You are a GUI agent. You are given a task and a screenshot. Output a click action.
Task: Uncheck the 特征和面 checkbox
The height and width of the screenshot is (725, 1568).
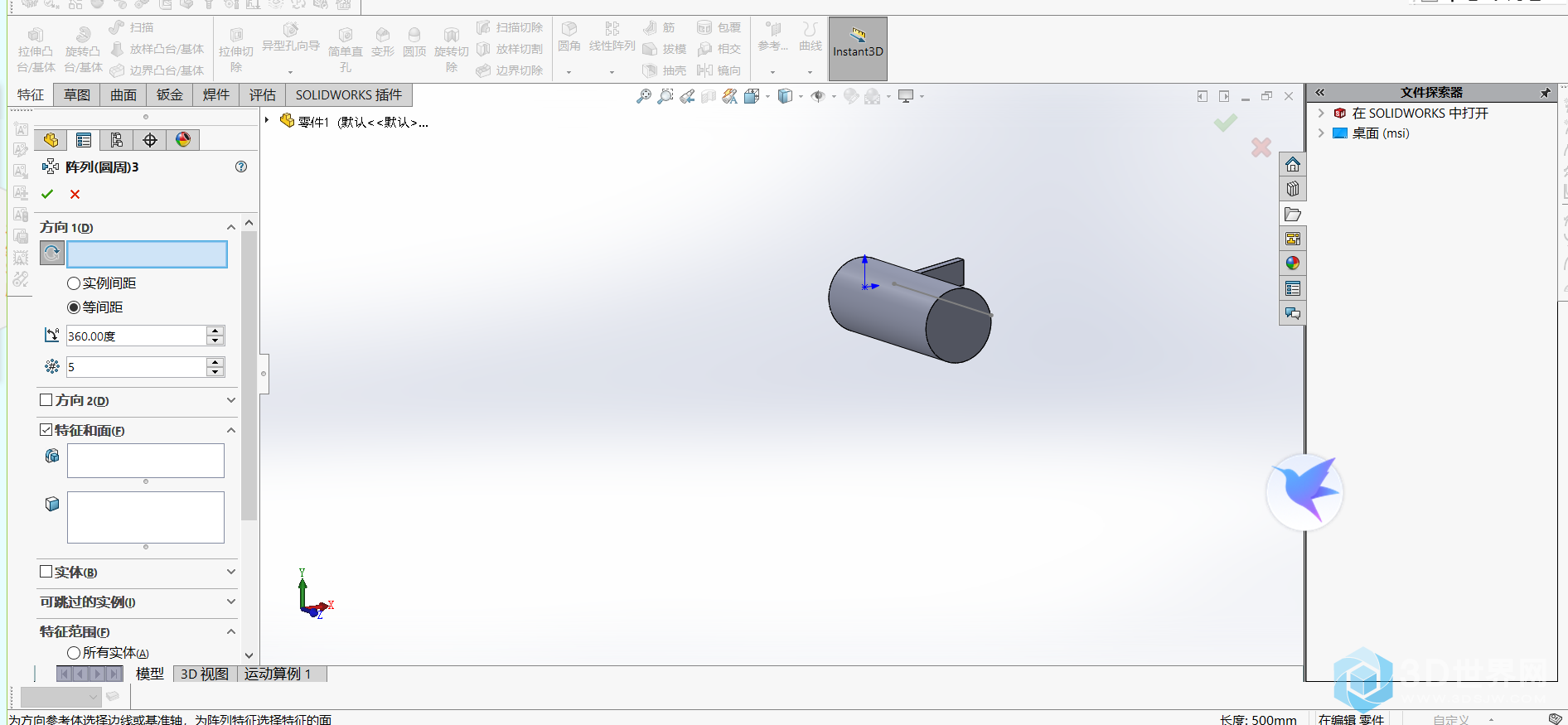tap(46, 430)
